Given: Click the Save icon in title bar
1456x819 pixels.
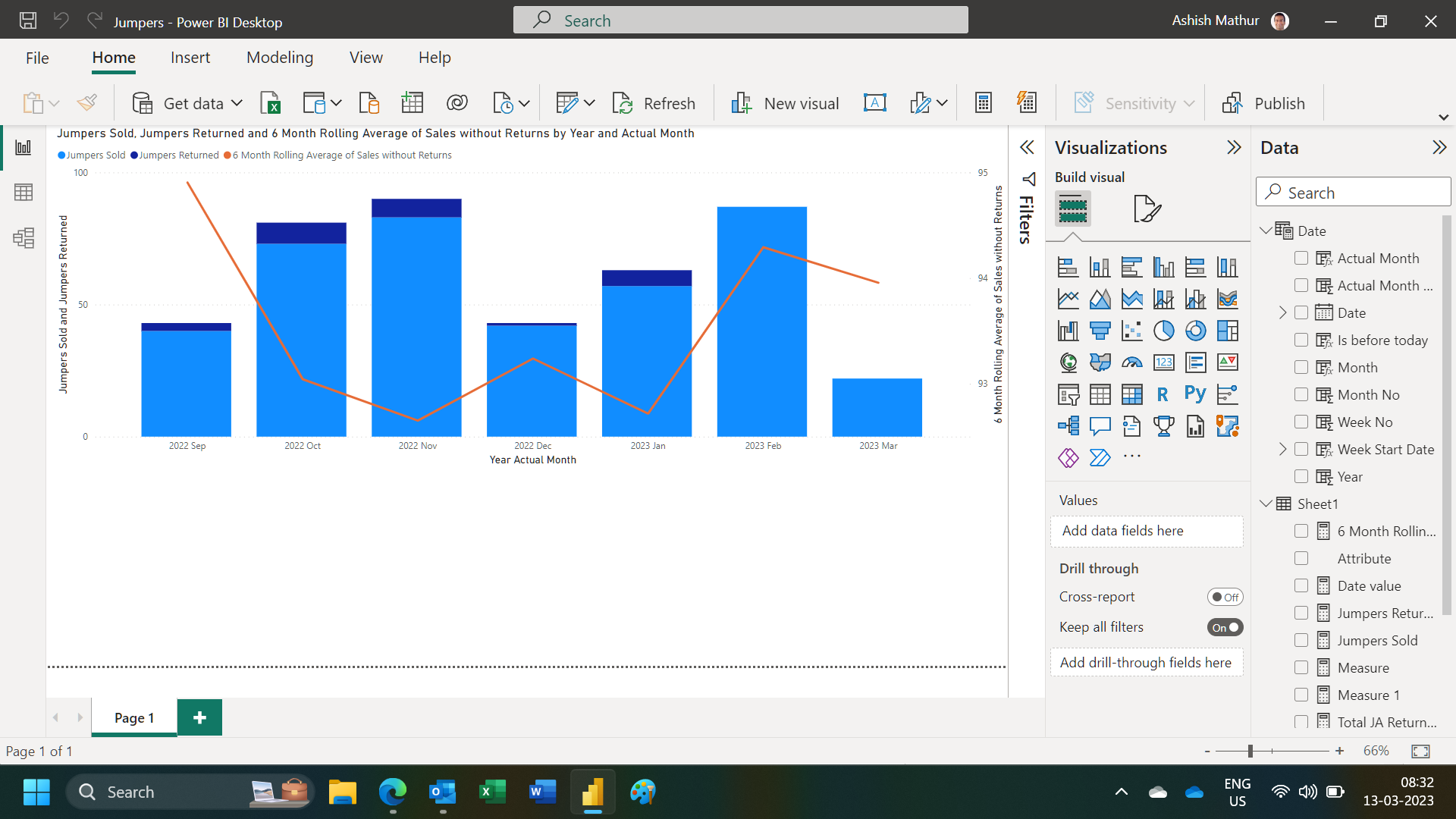Looking at the screenshot, I should (x=28, y=21).
